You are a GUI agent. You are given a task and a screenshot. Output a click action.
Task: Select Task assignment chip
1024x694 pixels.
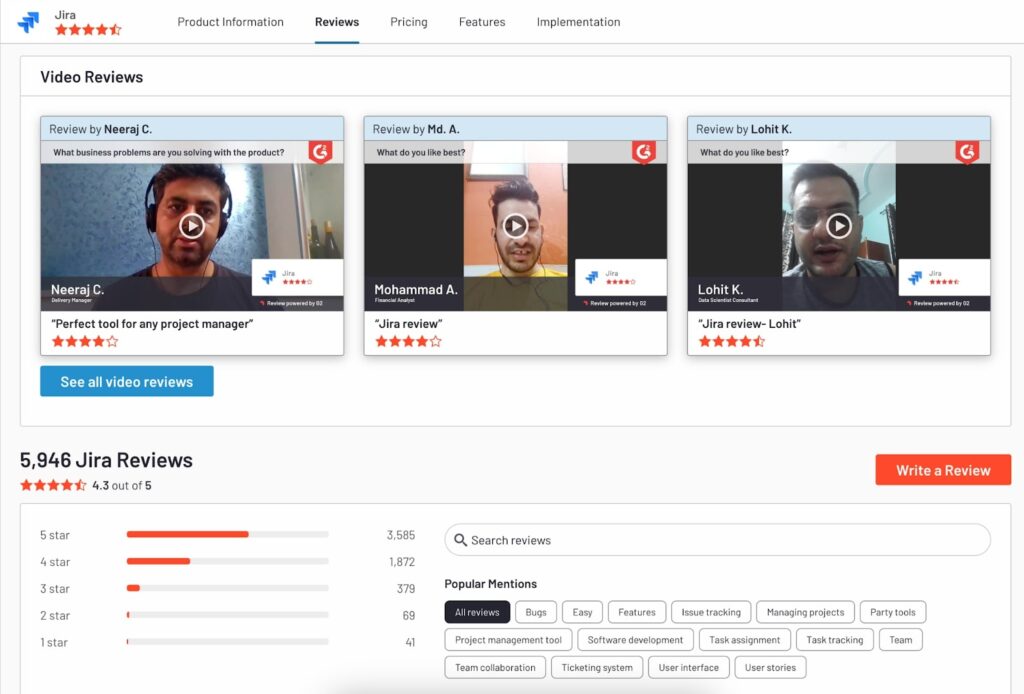[x=744, y=640]
